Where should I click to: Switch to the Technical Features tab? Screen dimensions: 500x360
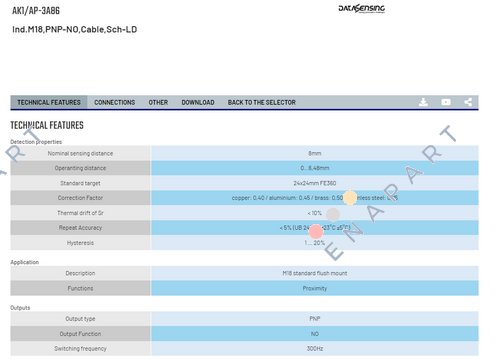[49, 102]
